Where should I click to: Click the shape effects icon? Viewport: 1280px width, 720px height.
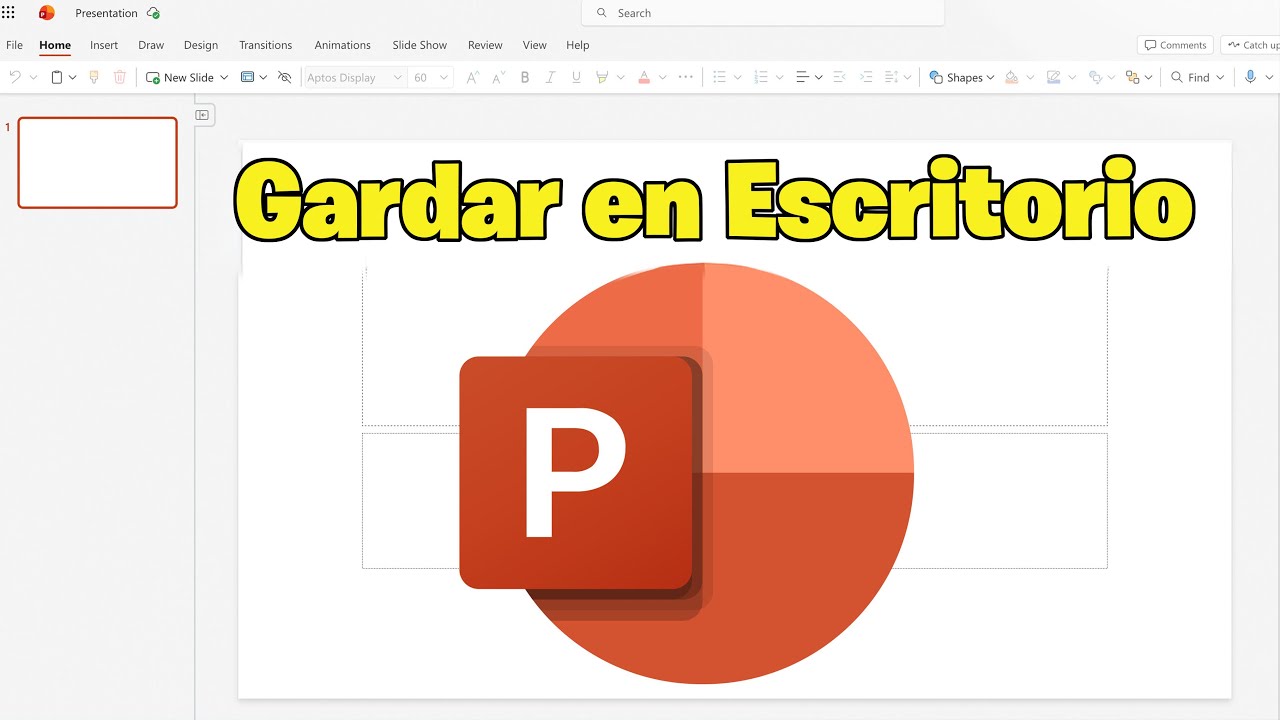1096,77
